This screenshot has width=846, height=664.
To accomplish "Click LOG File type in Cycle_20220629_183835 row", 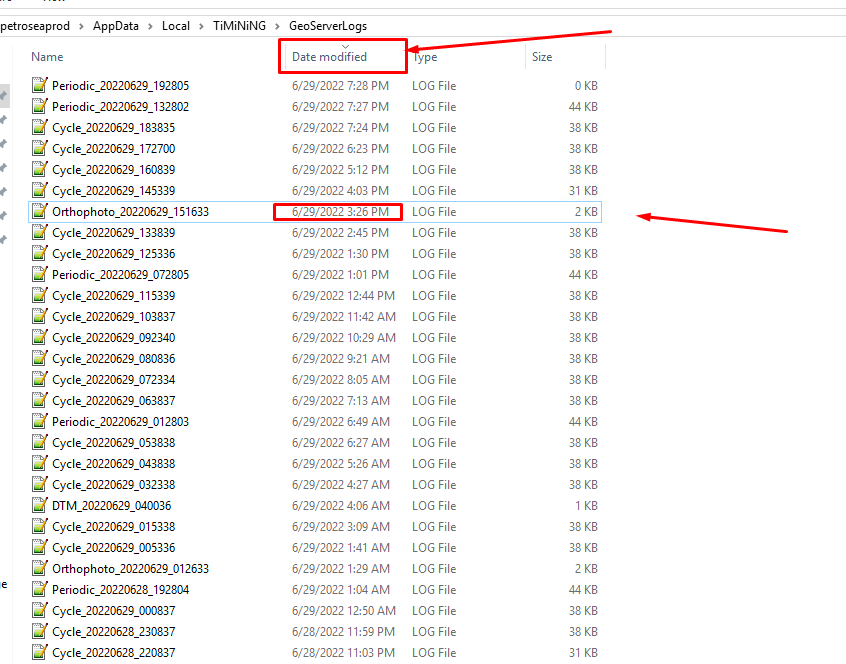I will point(434,128).
